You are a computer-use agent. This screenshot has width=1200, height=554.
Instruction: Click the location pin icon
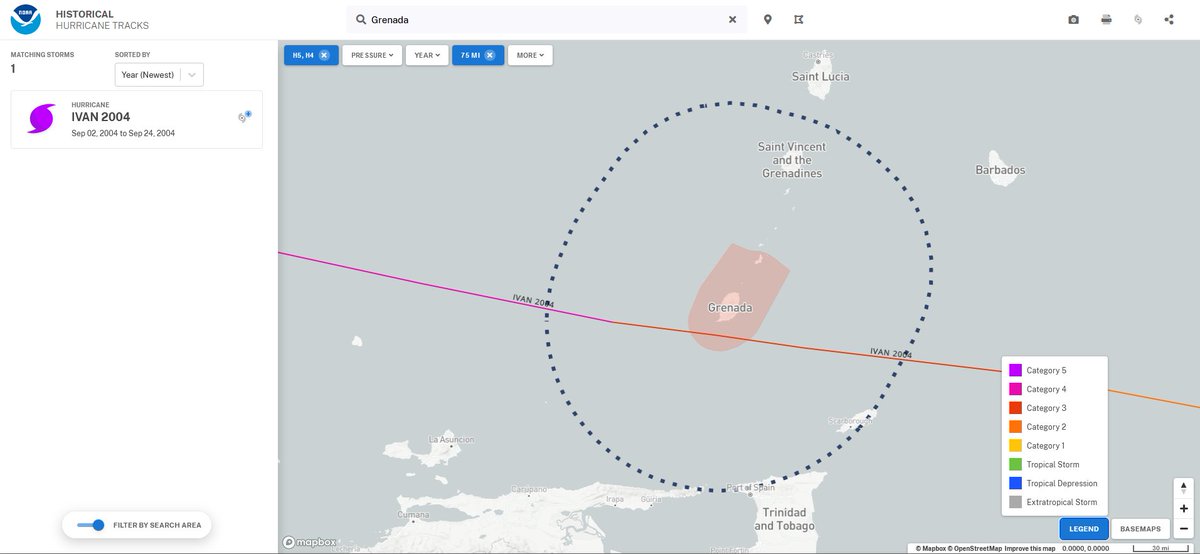768,19
